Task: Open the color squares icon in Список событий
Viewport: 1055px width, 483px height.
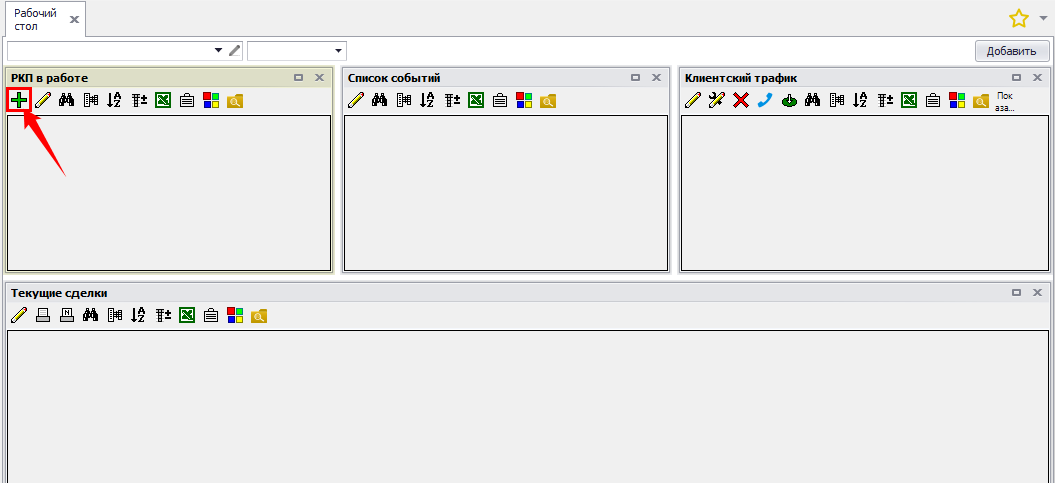Action: coord(524,100)
